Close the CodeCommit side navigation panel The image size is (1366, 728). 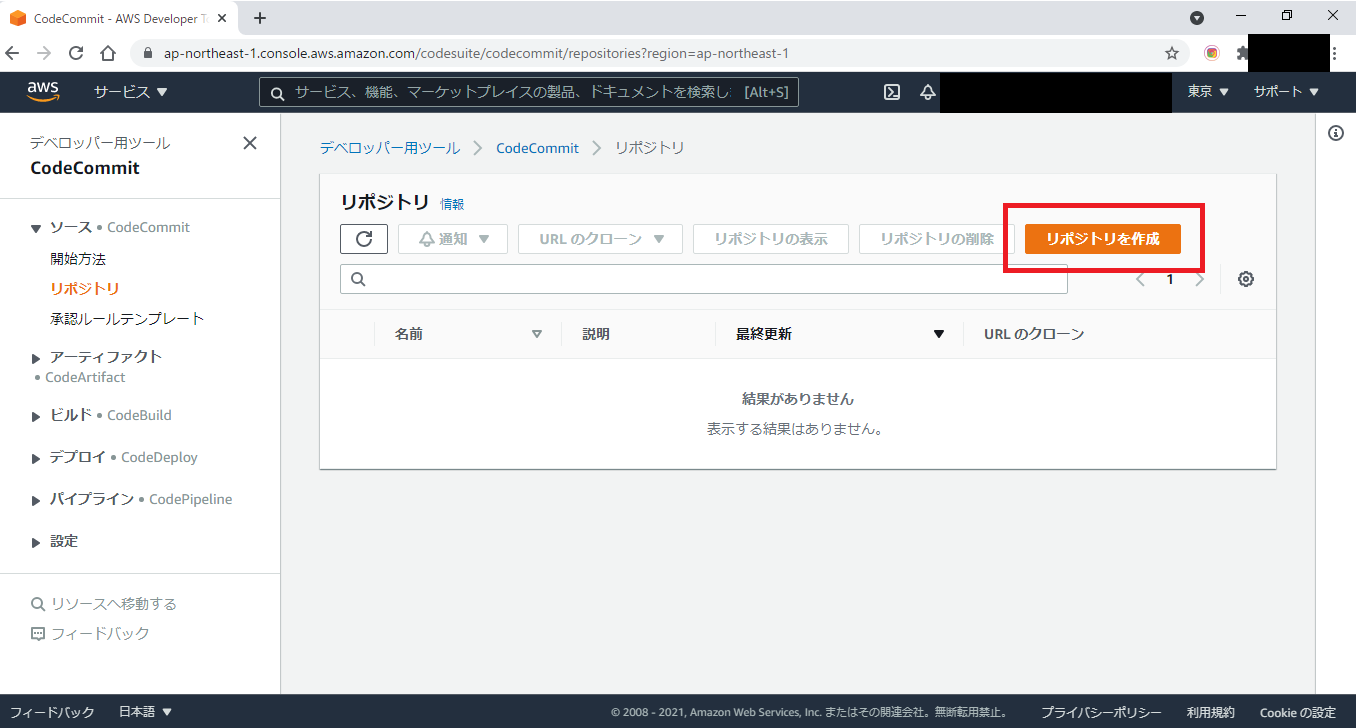tap(249, 143)
